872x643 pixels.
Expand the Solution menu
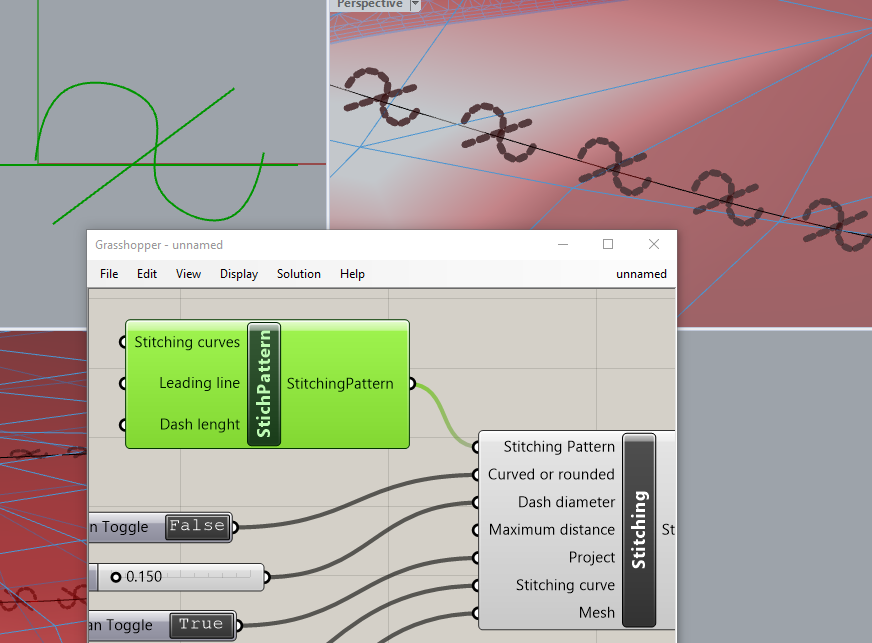point(298,274)
